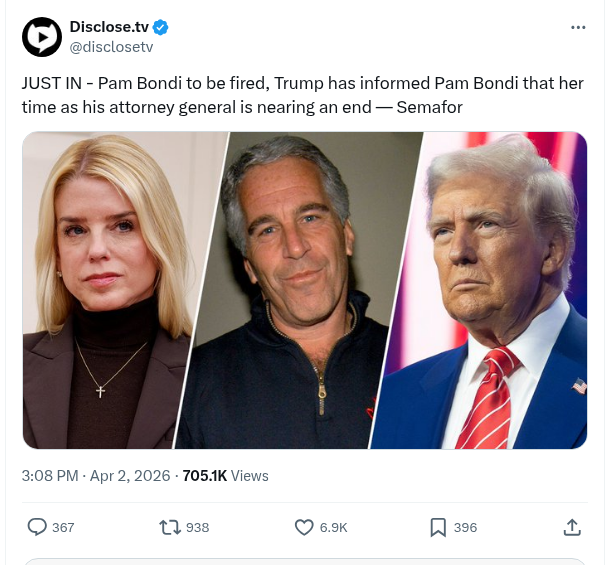Viewport: 608px width, 565px height.
Task: Visit the @disclosetv handle link
Action: pyautogui.click(x=110, y=46)
